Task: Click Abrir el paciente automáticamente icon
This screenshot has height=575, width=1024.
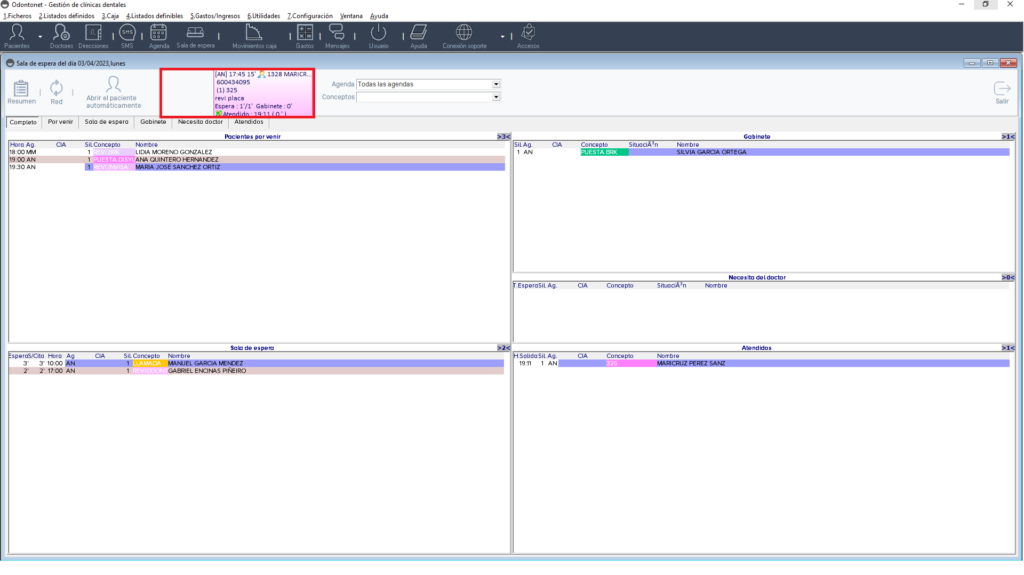Action: (114, 92)
